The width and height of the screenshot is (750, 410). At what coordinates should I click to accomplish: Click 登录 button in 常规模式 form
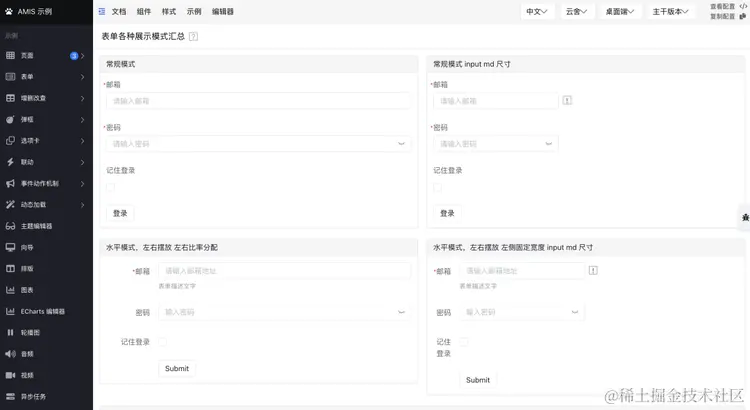coord(120,213)
